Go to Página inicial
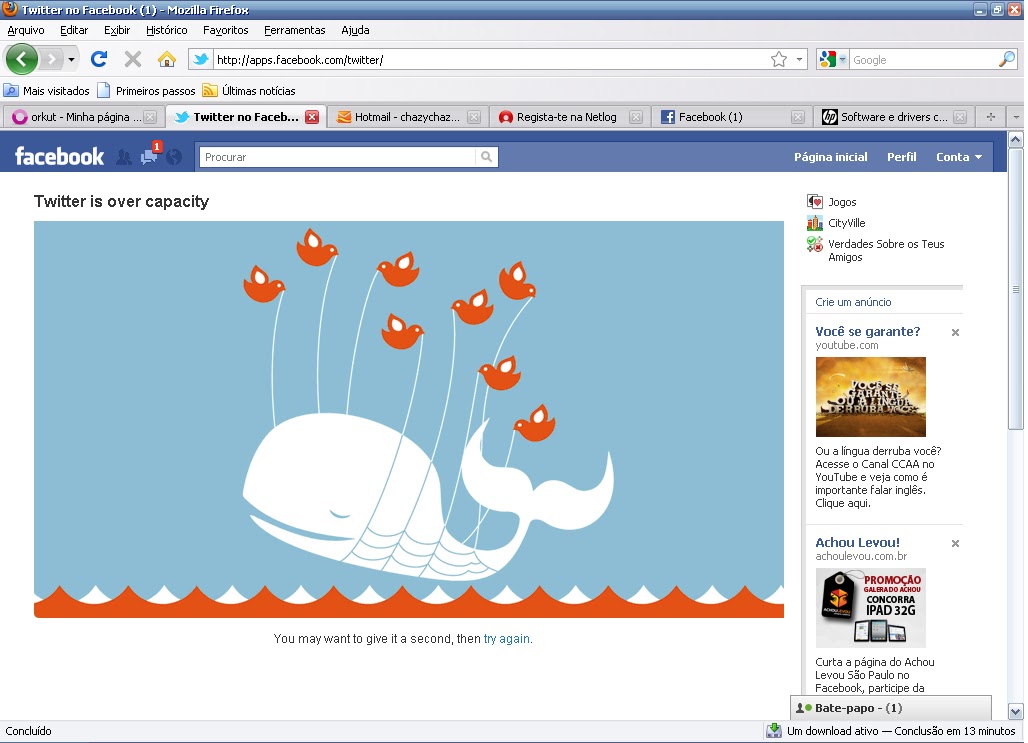Viewport: 1028px width, 743px height. pyautogui.click(x=830, y=157)
